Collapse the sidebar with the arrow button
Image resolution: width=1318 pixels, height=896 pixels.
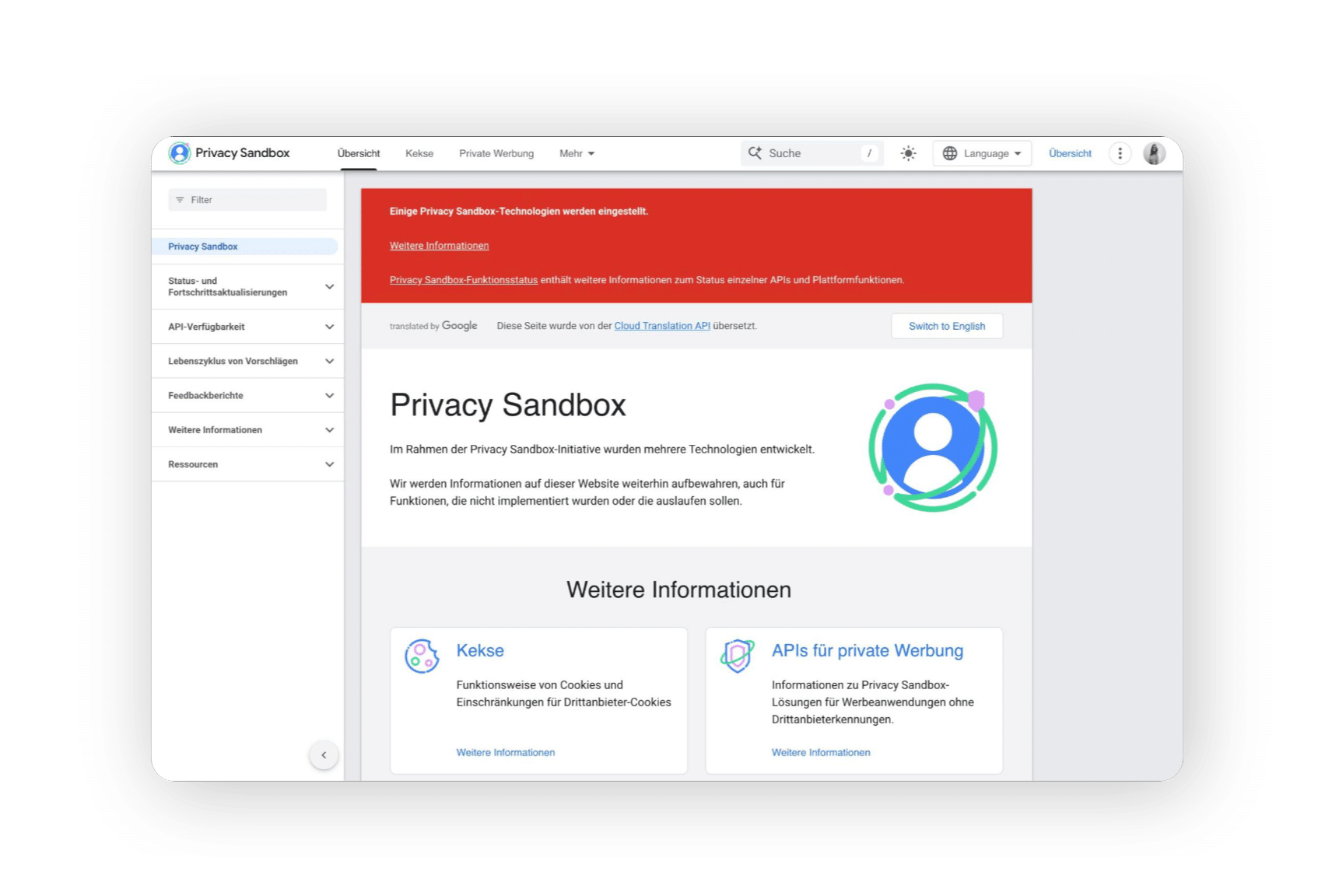point(324,754)
